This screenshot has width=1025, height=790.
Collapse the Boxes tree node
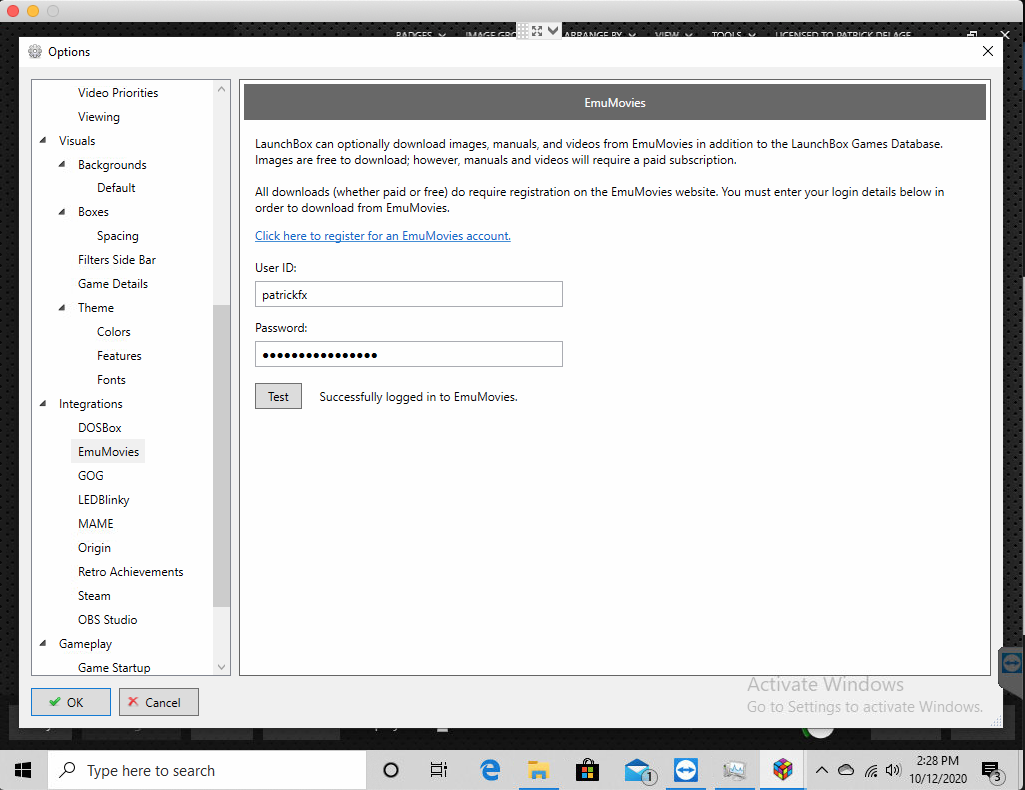point(62,212)
